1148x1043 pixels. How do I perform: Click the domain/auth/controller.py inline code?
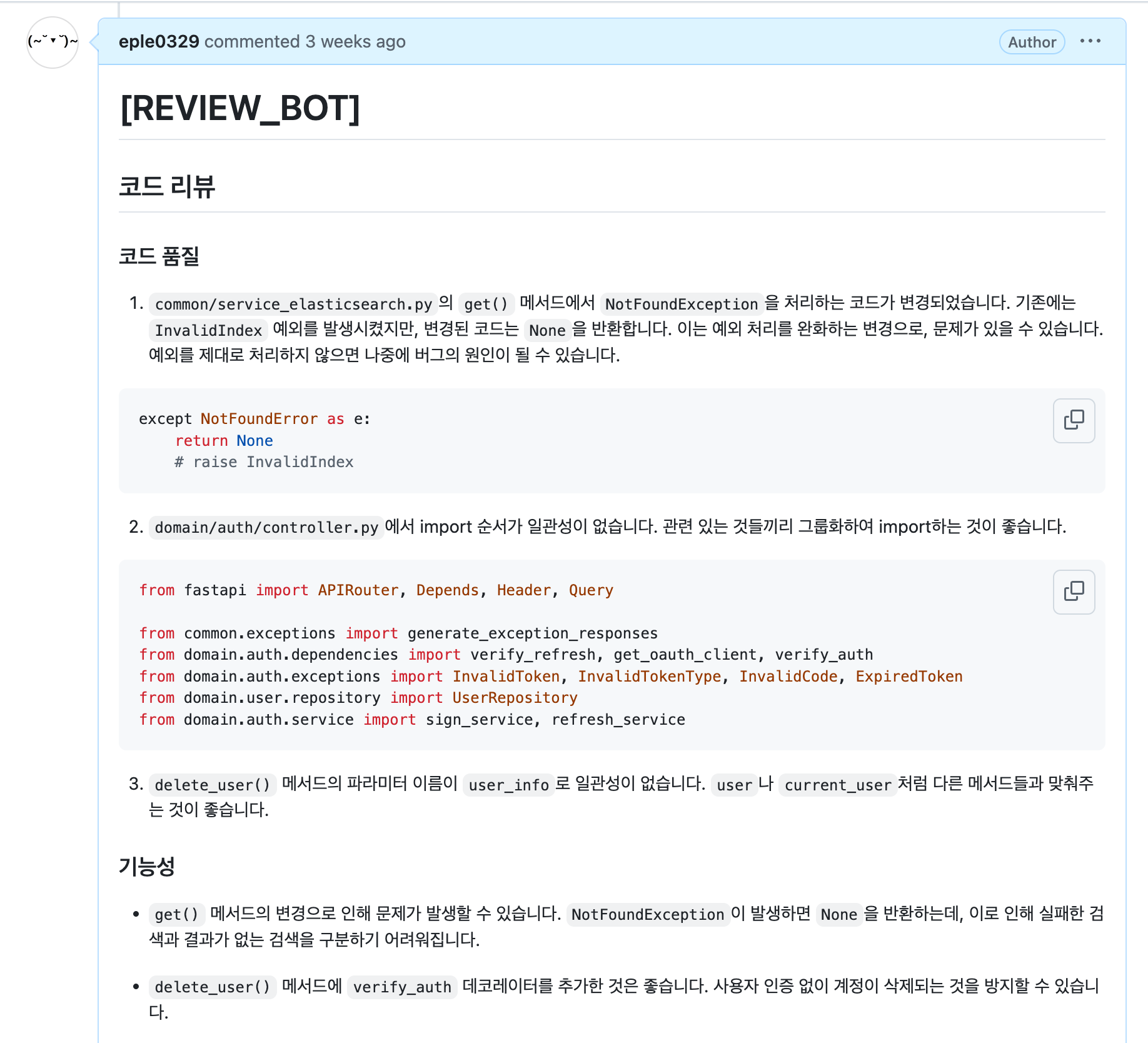point(266,527)
